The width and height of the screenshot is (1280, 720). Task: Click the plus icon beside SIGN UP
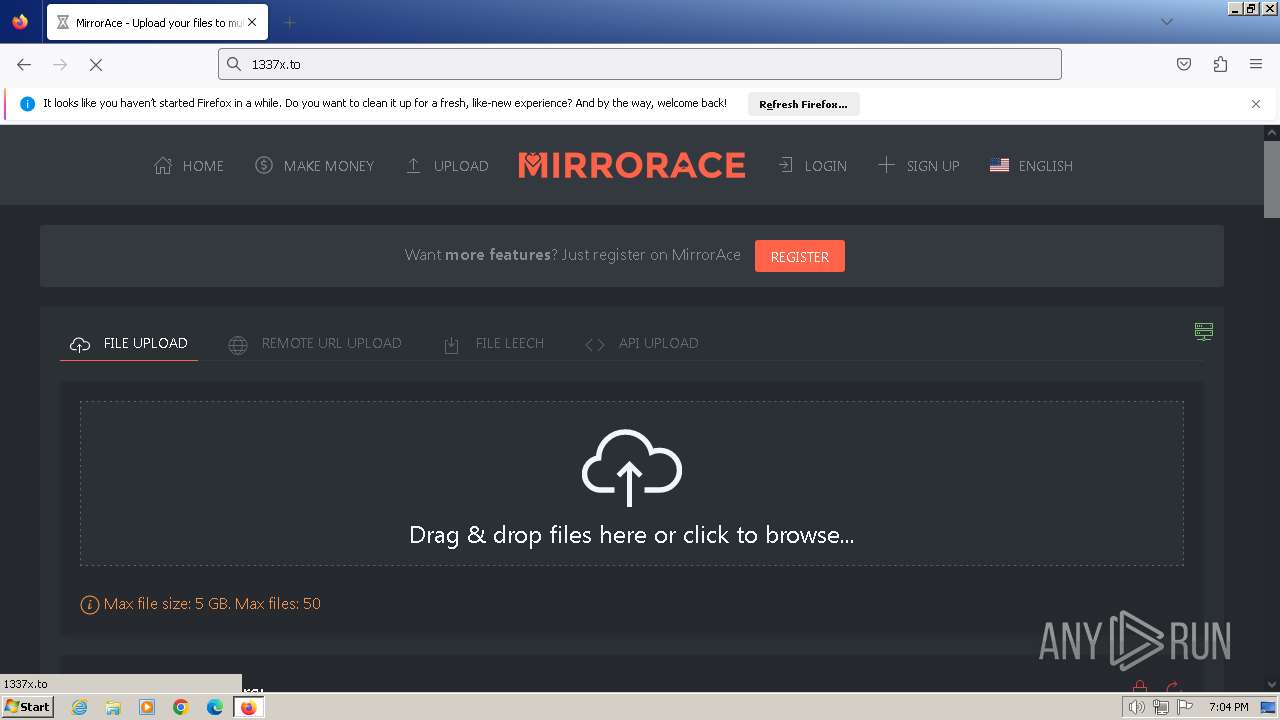coord(886,165)
